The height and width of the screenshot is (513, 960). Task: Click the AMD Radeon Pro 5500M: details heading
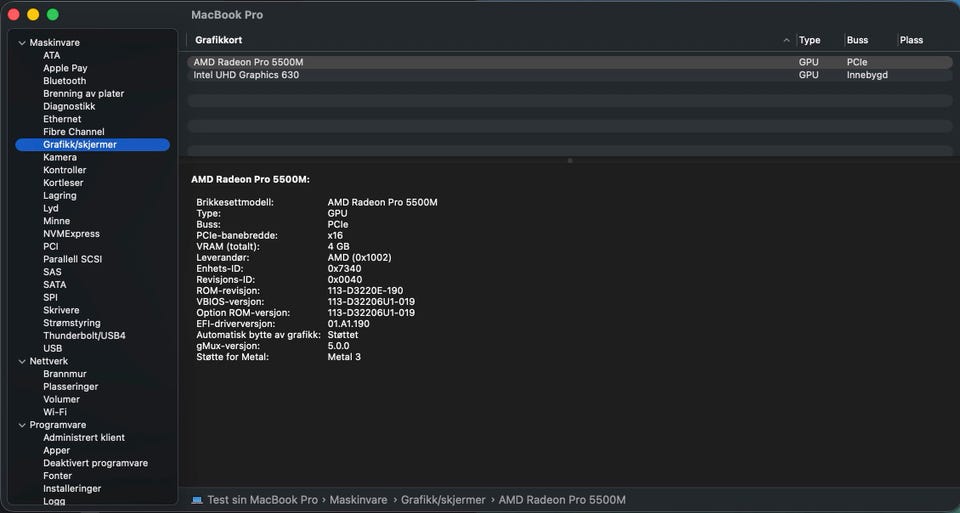pos(250,180)
